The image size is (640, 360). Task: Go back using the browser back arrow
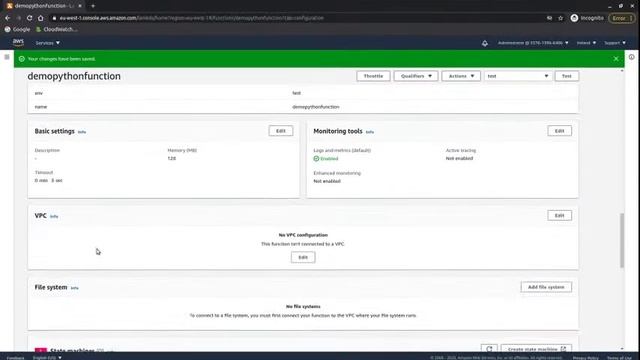(x=7, y=18)
